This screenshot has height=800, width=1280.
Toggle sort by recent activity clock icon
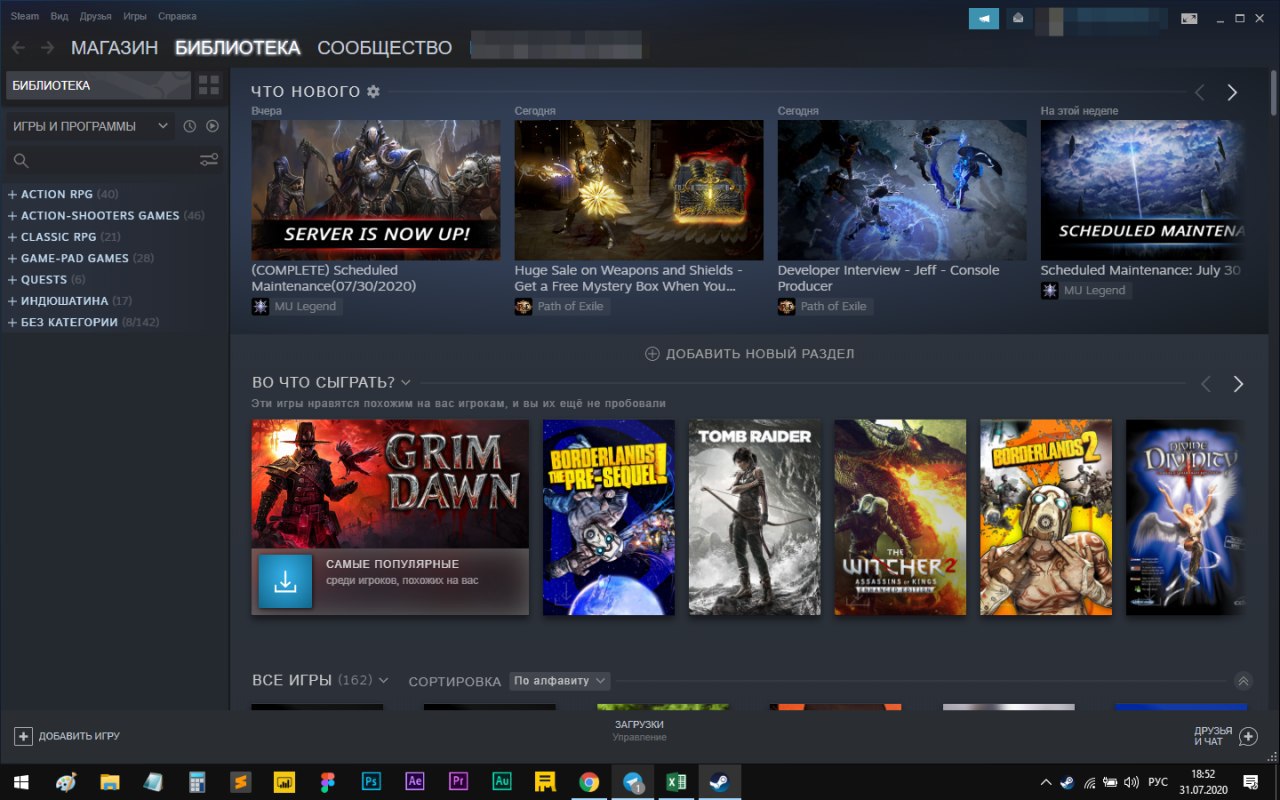click(x=190, y=126)
